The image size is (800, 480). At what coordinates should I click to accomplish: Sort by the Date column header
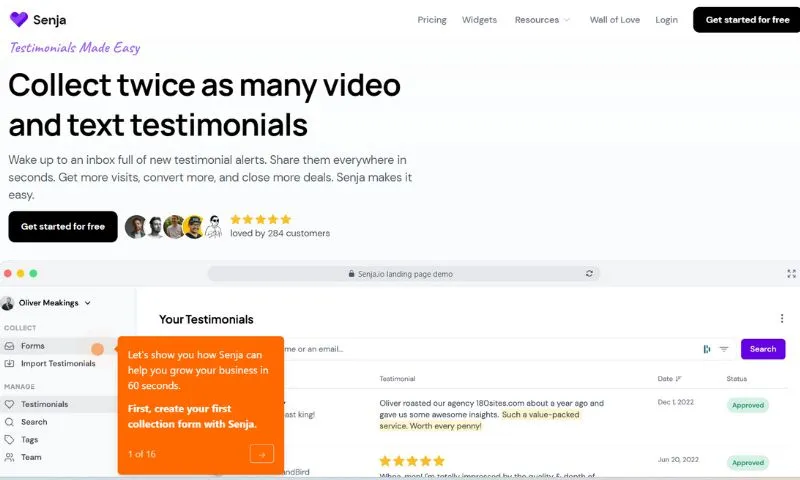click(x=669, y=378)
